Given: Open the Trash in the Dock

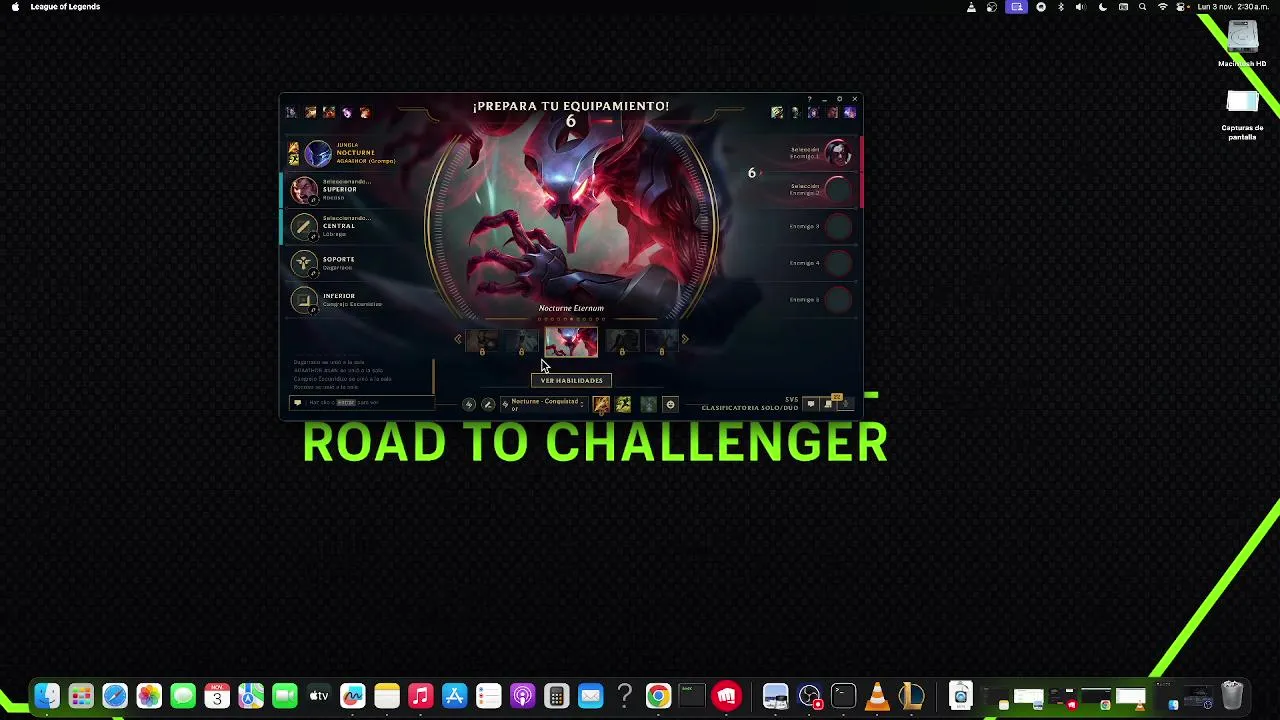Looking at the screenshot, I should pyautogui.click(x=1232, y=696).
